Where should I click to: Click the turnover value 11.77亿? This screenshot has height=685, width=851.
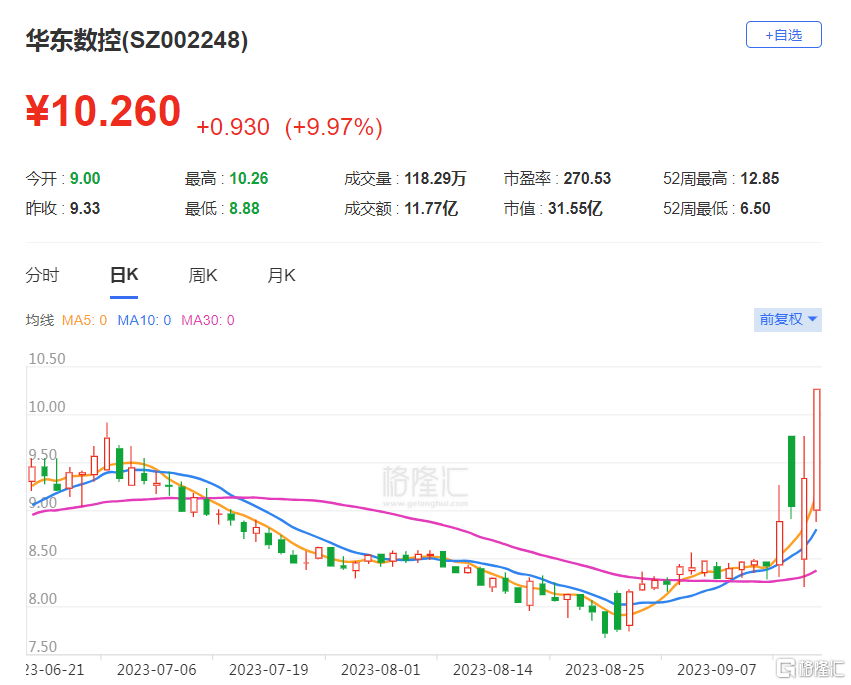tap(431, 208)
